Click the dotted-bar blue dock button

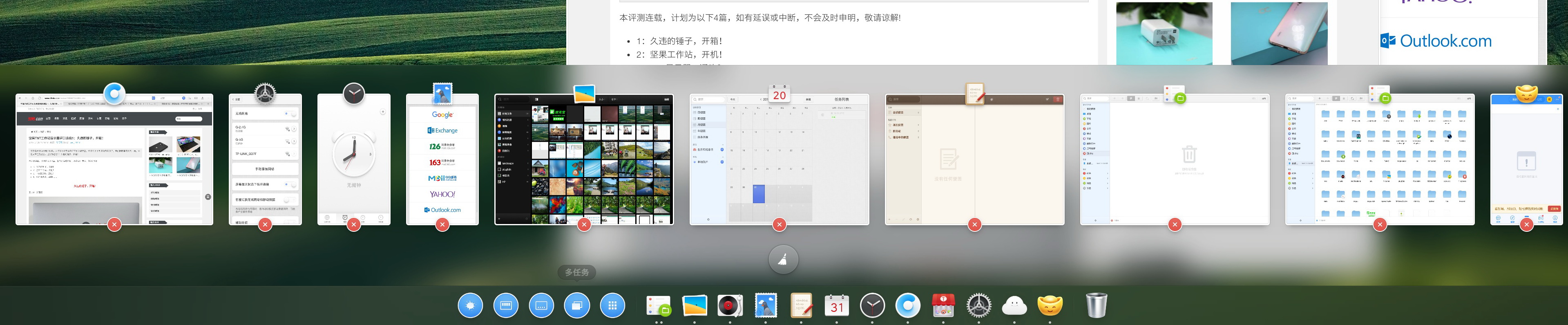(542, 305)
